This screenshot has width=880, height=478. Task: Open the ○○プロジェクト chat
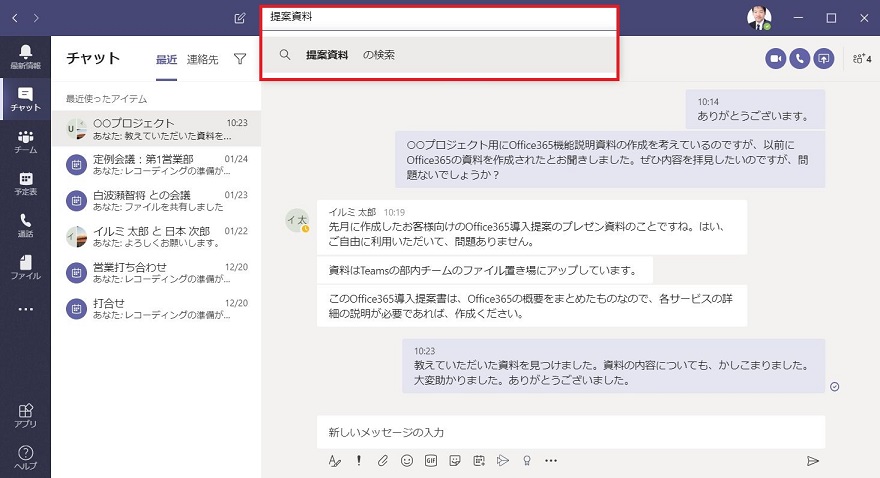click(x=157, y=129)
